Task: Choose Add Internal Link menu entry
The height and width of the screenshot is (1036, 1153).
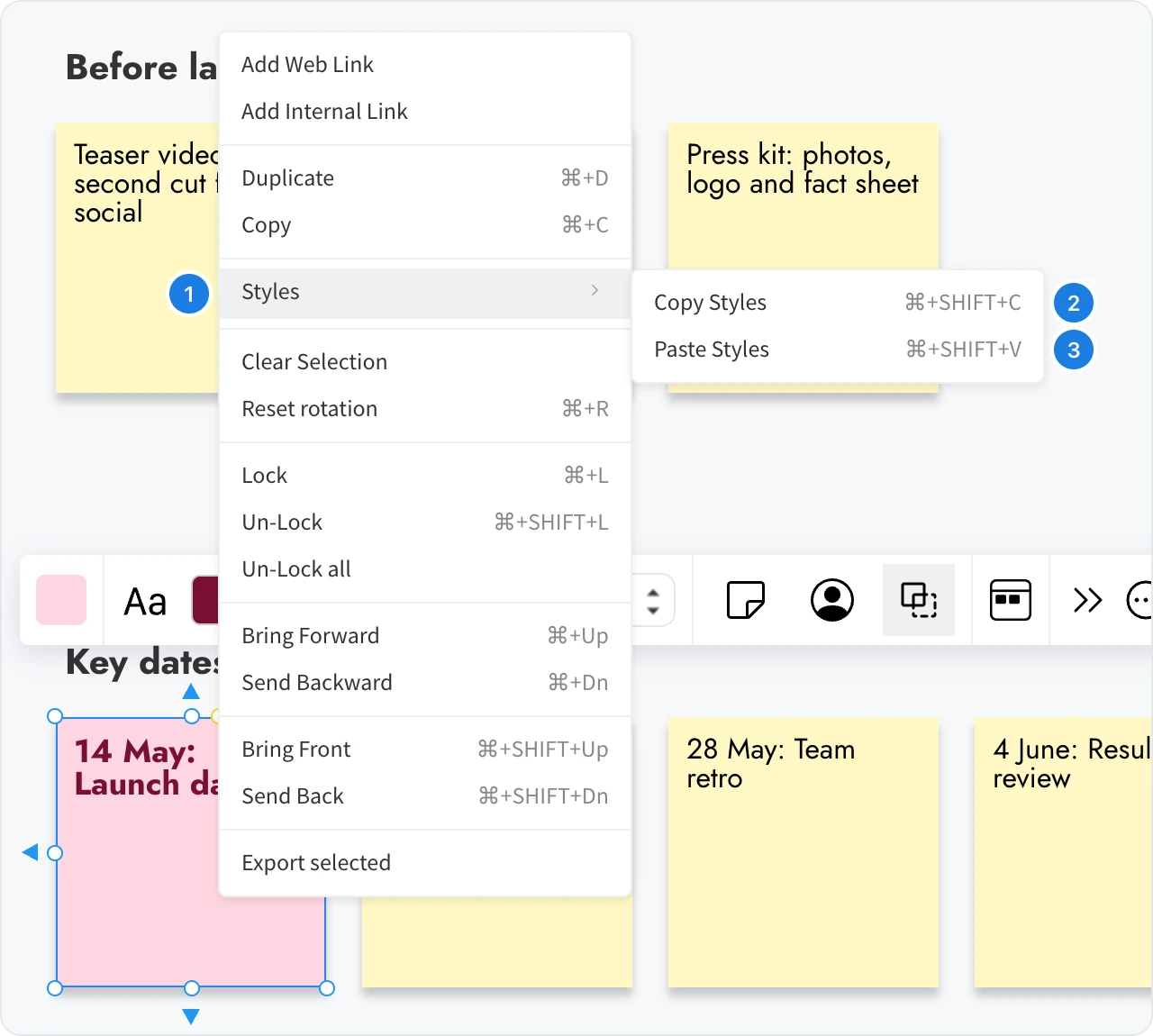Action: tap(425, 112)
